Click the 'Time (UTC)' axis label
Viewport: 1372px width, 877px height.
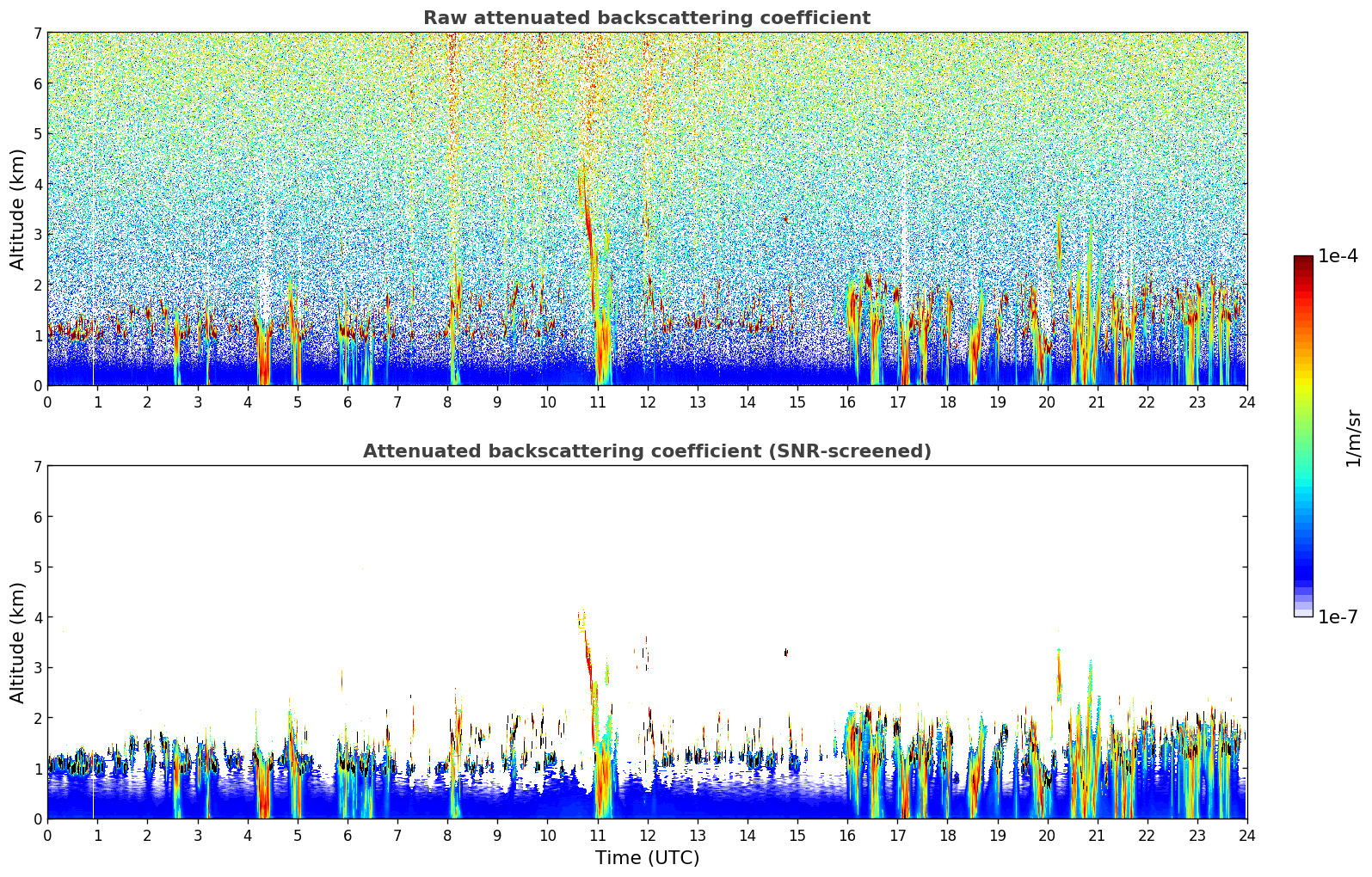(647, 858)
